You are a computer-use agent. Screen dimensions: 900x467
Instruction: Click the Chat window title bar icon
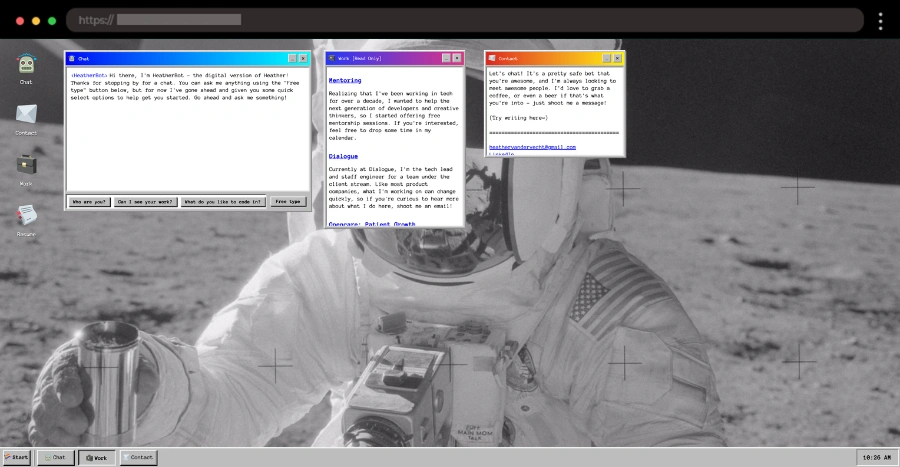(x=72, y=59)
